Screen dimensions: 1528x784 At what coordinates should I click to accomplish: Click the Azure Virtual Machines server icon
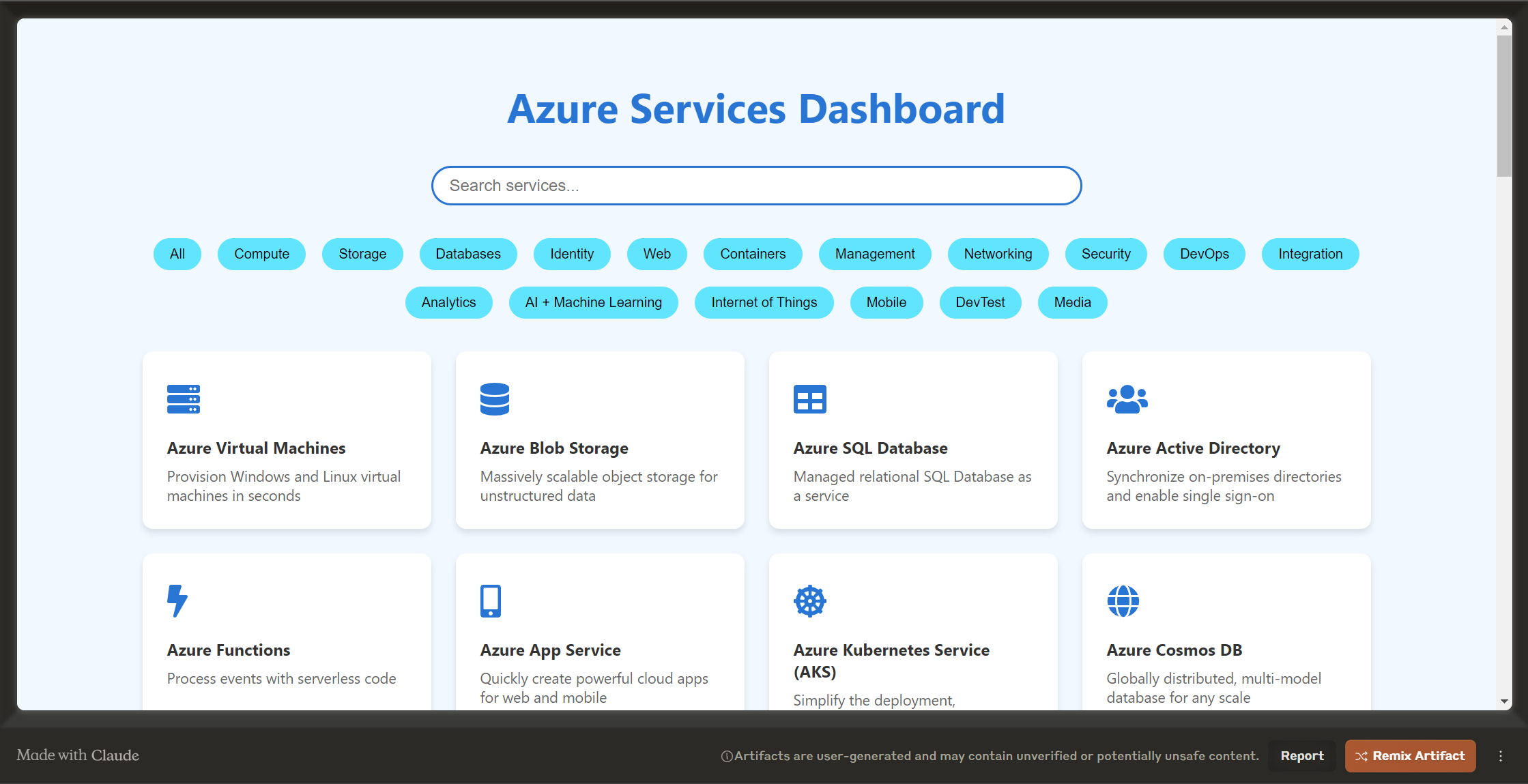[x=184, y=399]
